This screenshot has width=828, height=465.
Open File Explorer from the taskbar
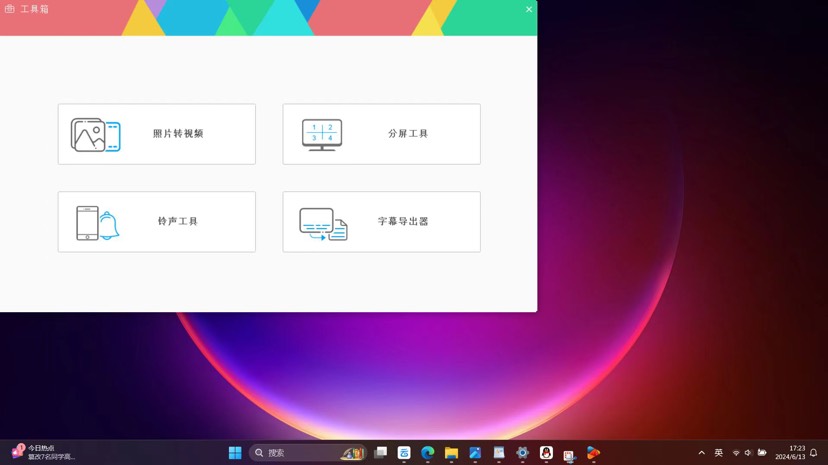[452, 453]
